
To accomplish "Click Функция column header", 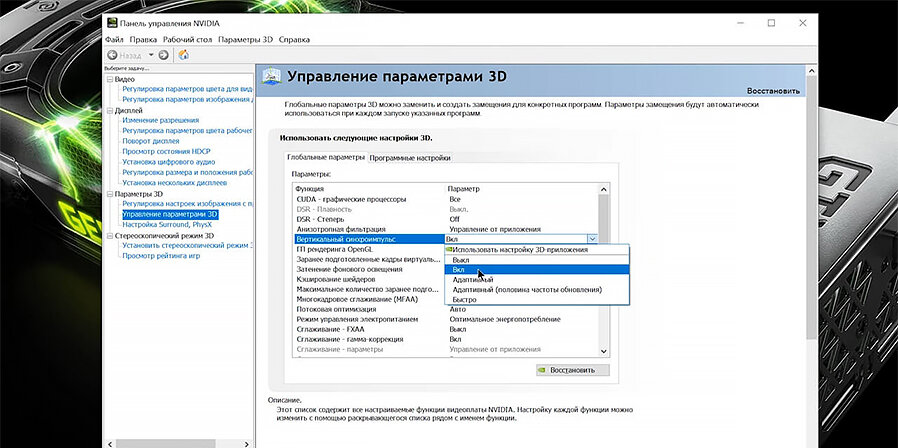I will 310,188.
